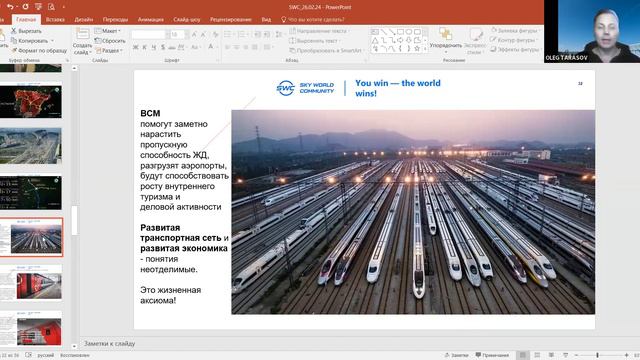The image size is (640, 360).
Task: Toggle Italic (К) formatting
Action: click(x=144, y=47)
